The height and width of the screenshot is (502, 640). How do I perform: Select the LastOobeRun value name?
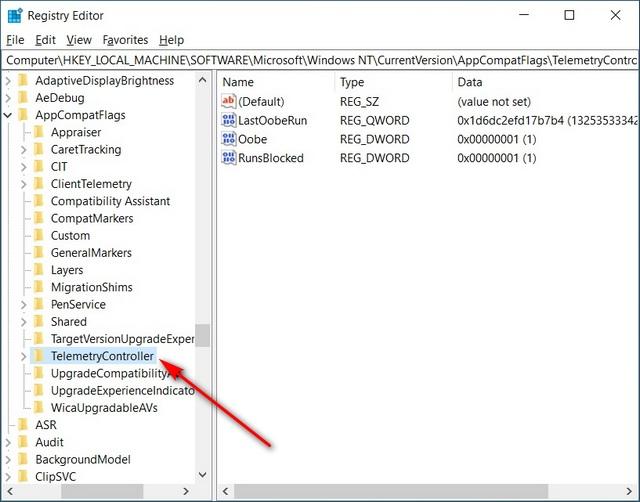[273, 120]
